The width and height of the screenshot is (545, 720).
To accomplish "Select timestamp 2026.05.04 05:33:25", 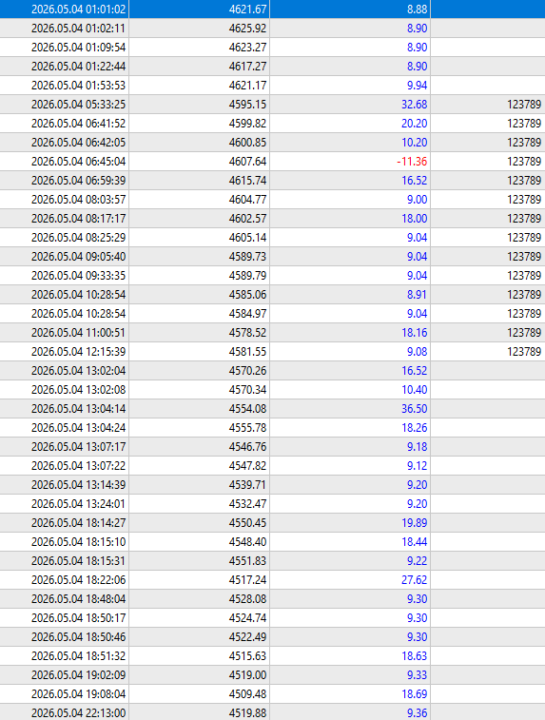I will (x=78, y=105).
